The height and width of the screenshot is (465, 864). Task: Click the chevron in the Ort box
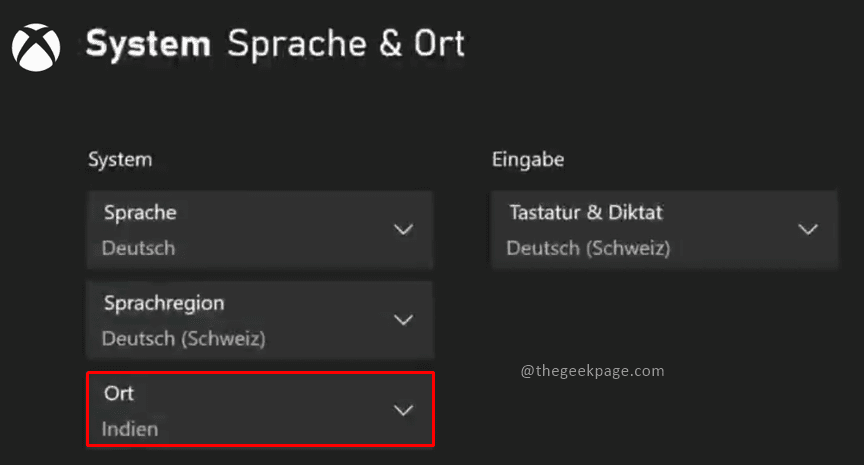click(x=403, y=410)
